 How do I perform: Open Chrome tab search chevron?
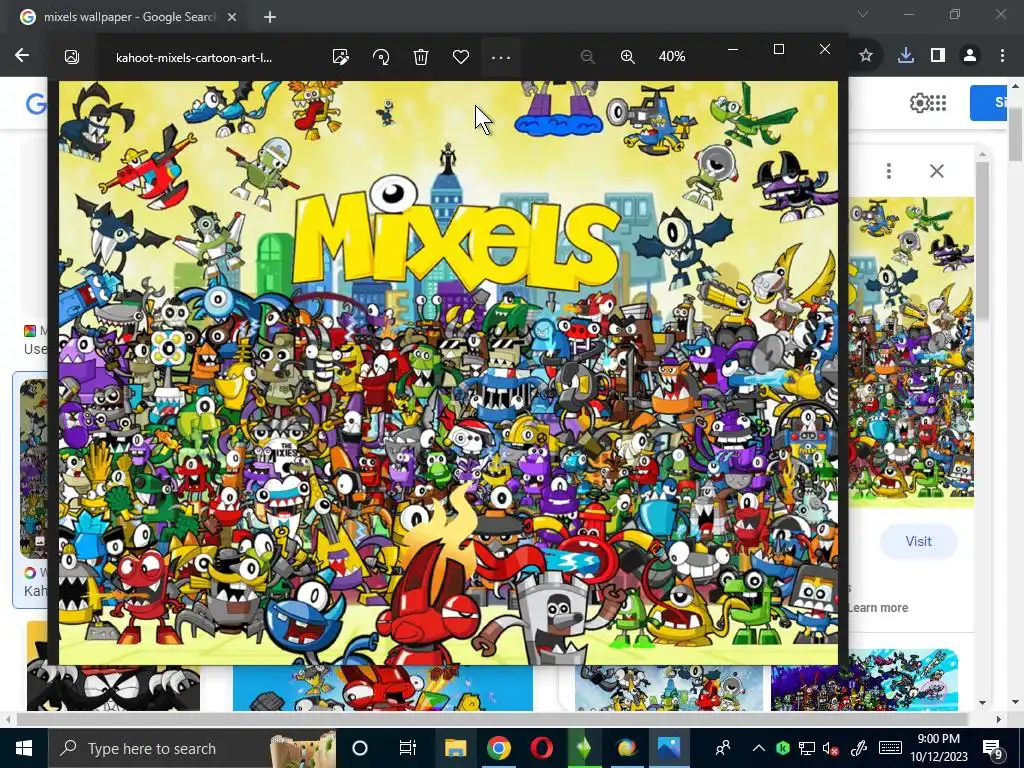click(863, 14)
